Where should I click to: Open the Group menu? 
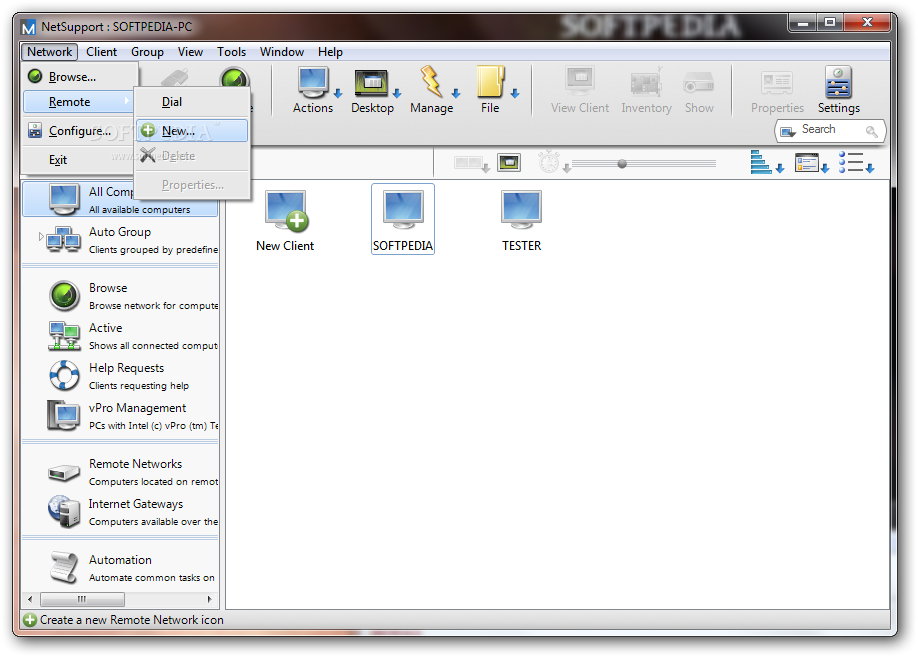click(147, 52)
